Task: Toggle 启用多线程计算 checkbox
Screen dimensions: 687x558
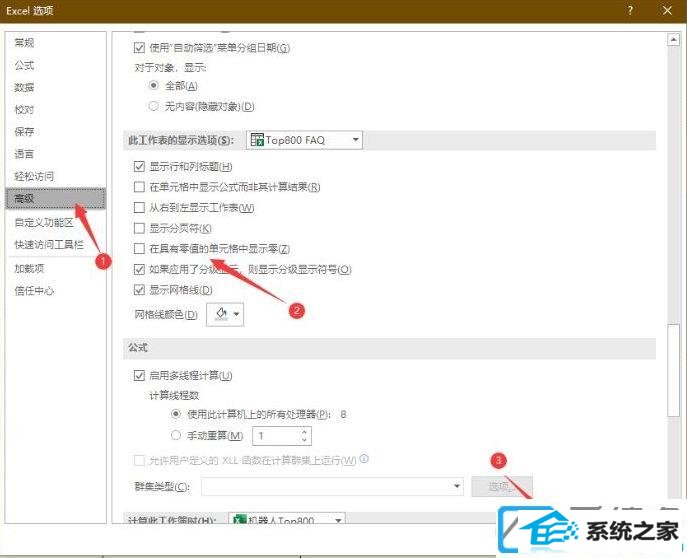Action: [x=139, y=375]
